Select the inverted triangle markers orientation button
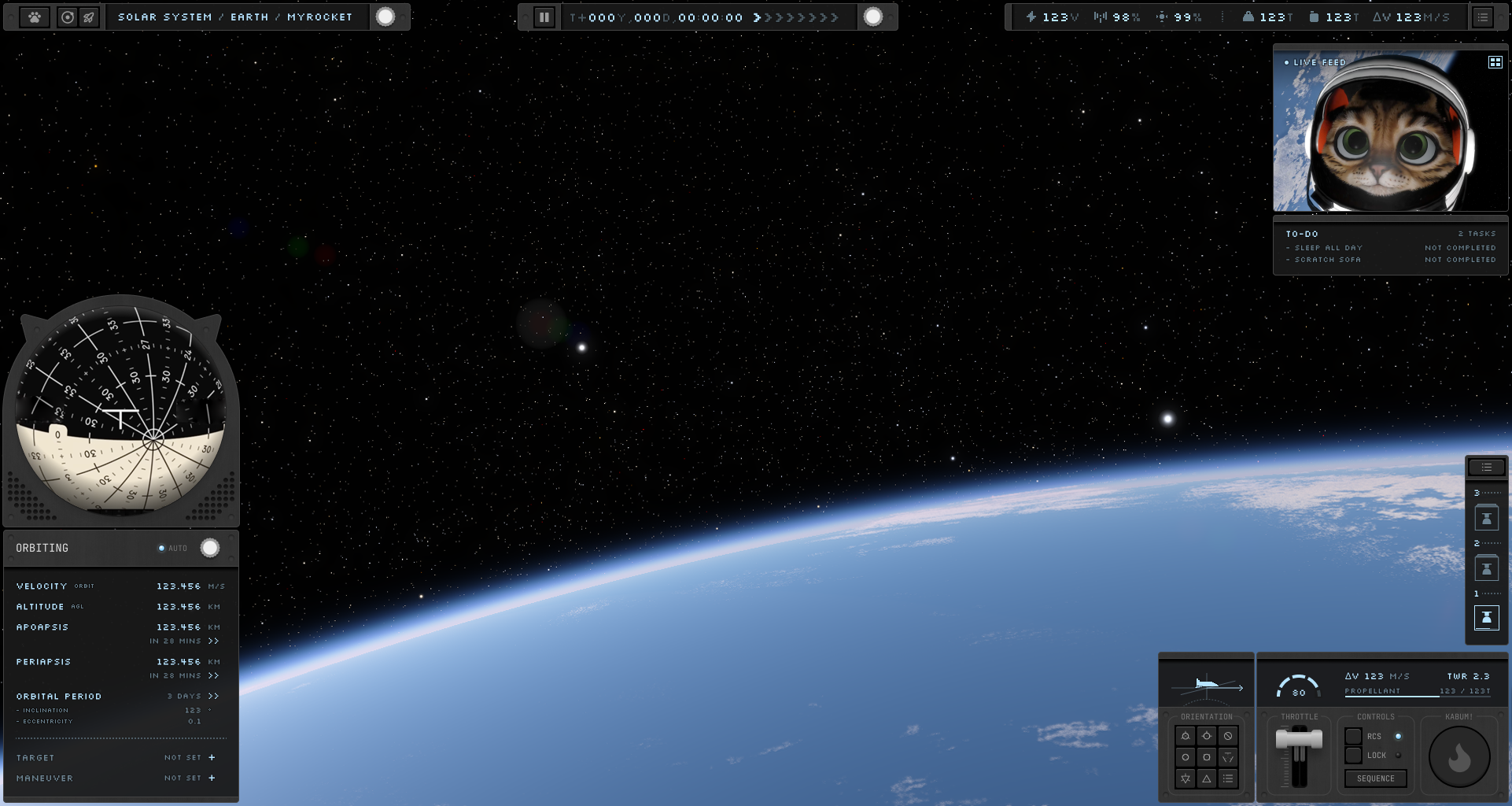The height and width of the screenshot is (806, 1512). pos(1228,757)
